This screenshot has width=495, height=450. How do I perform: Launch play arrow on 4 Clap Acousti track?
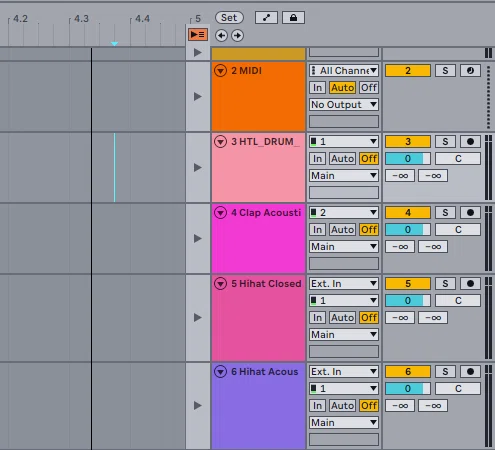(x=198, y=238)
